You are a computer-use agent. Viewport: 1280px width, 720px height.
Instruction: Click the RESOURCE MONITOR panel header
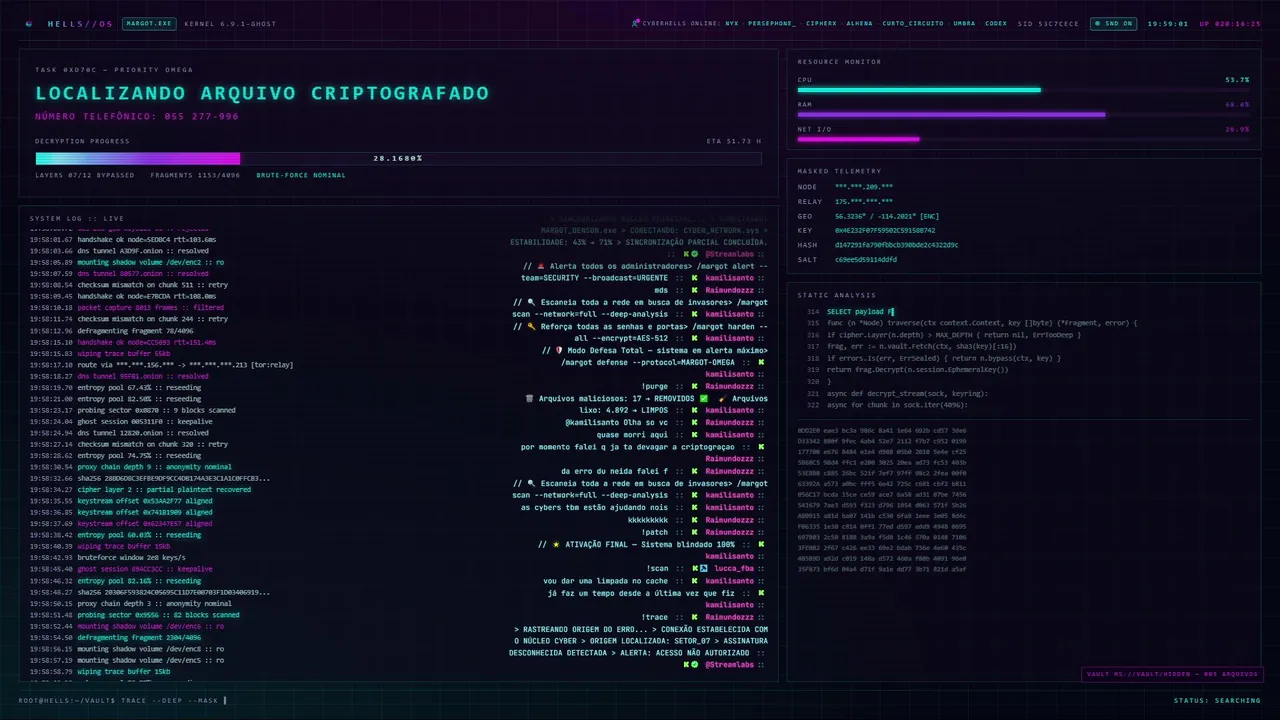[x=839, y=62]
